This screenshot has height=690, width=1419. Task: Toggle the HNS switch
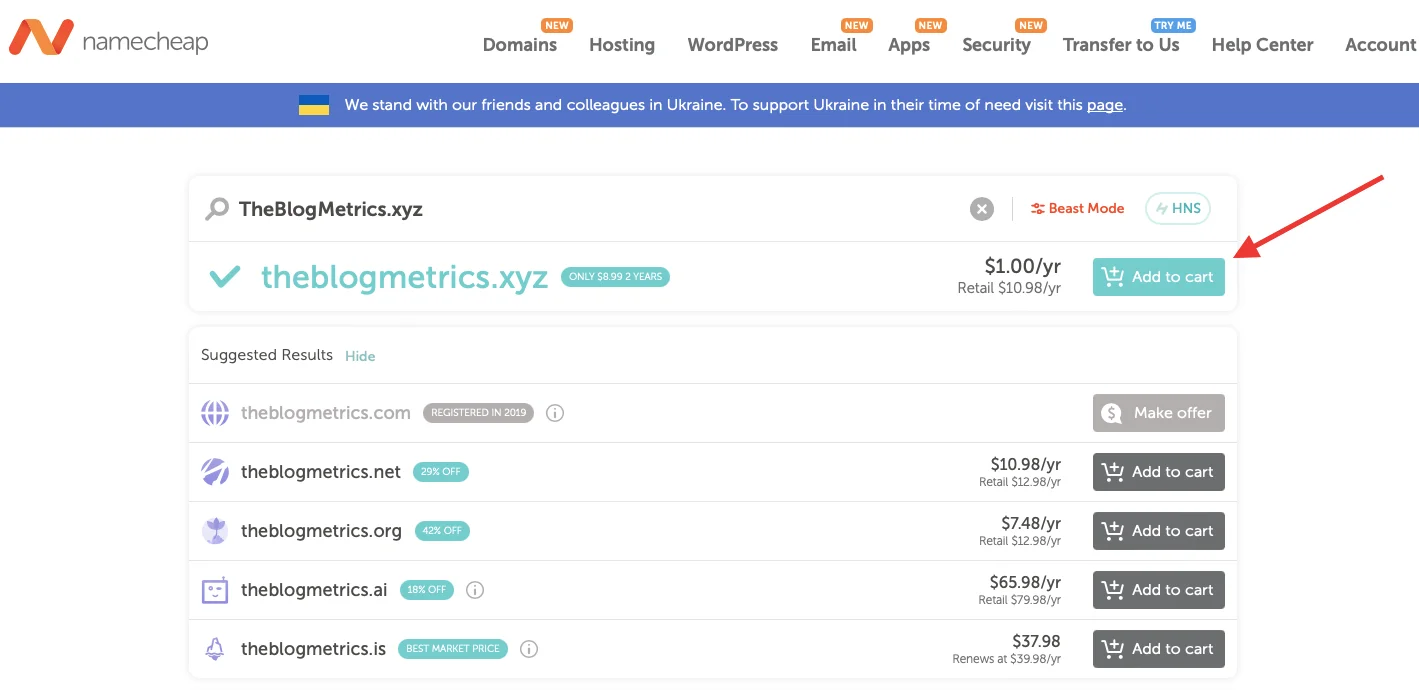[1178, 209]
